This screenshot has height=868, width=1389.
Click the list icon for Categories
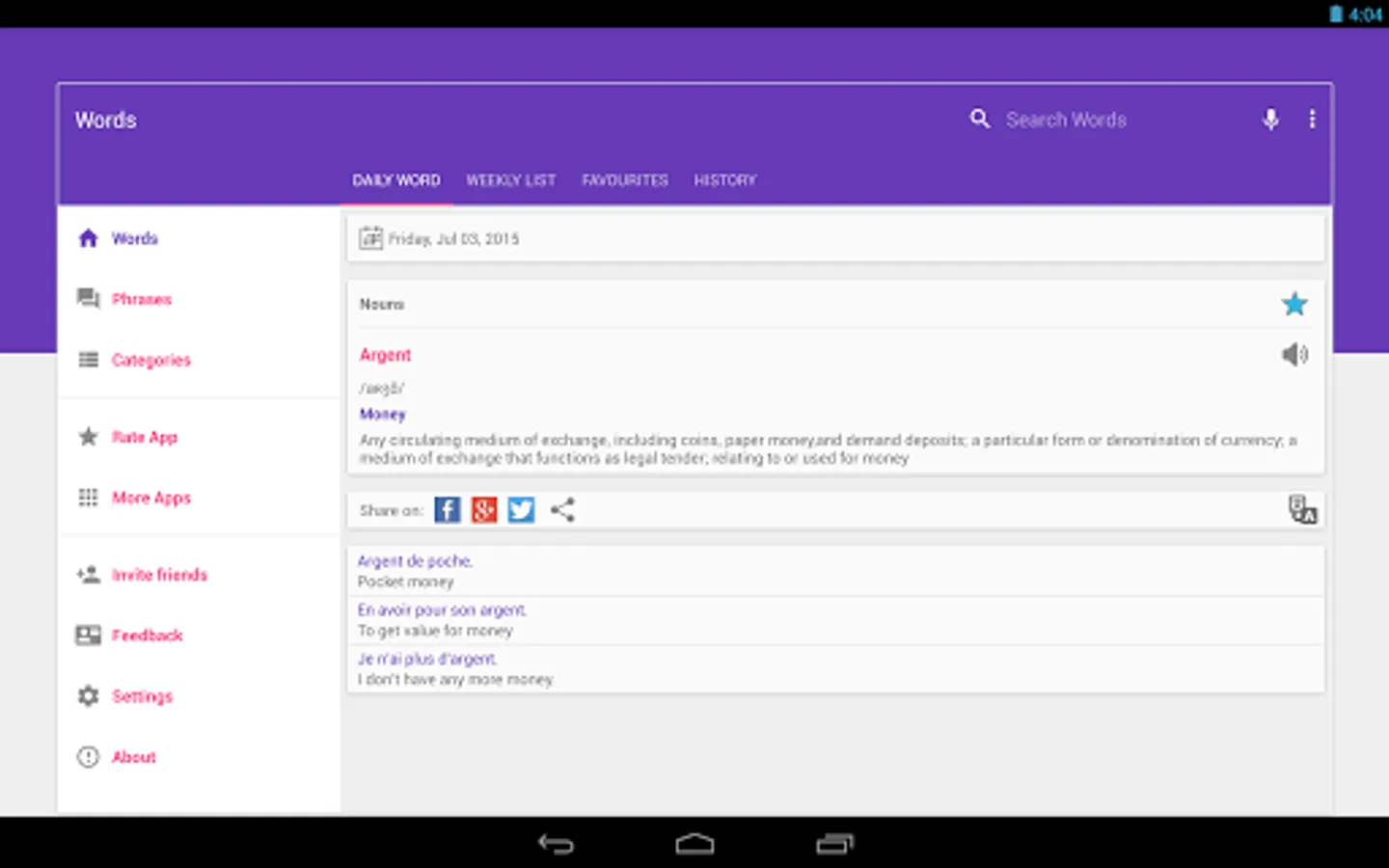(x=88, y=360)
